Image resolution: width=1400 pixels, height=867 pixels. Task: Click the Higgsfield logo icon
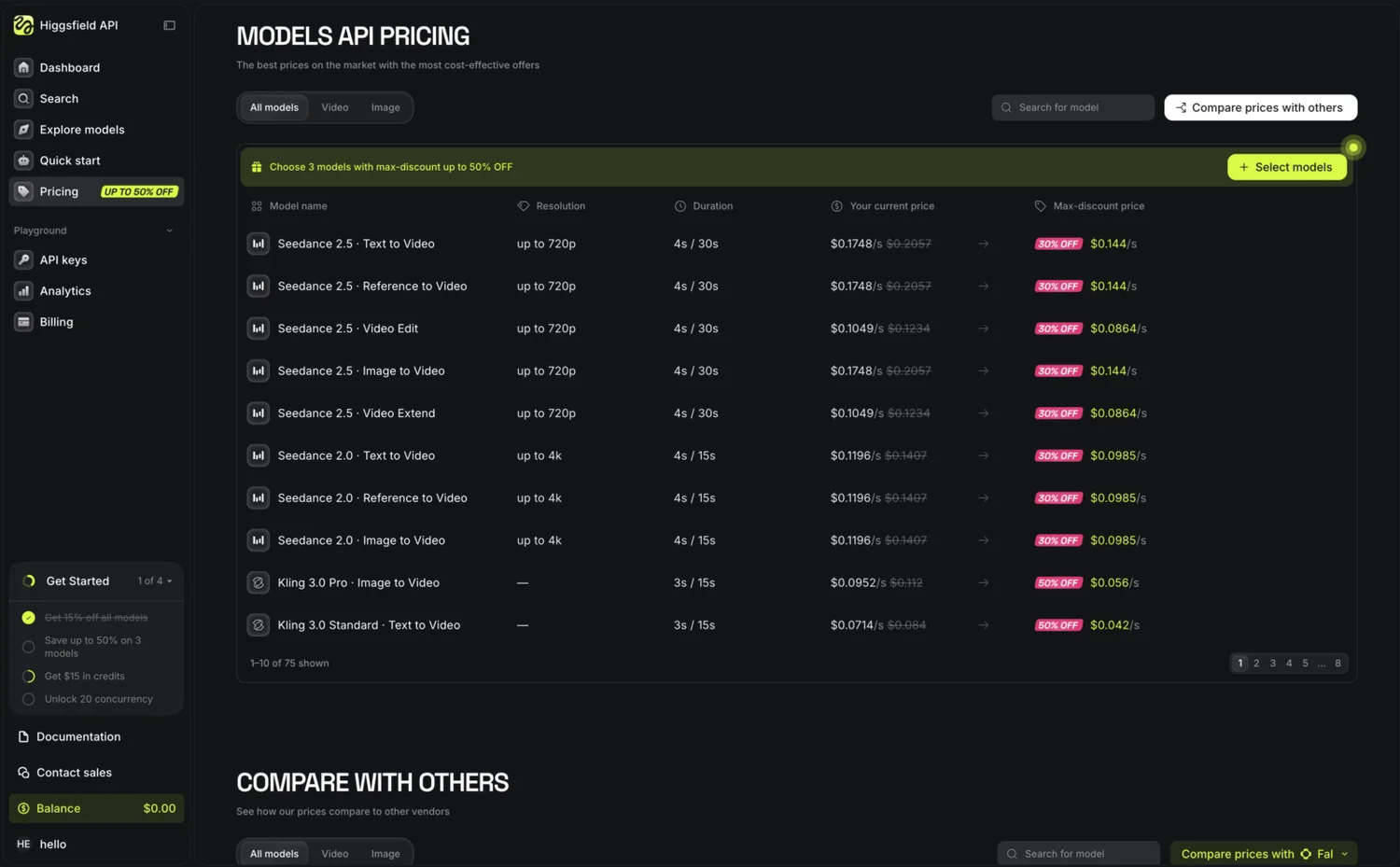tap(23, 25)
